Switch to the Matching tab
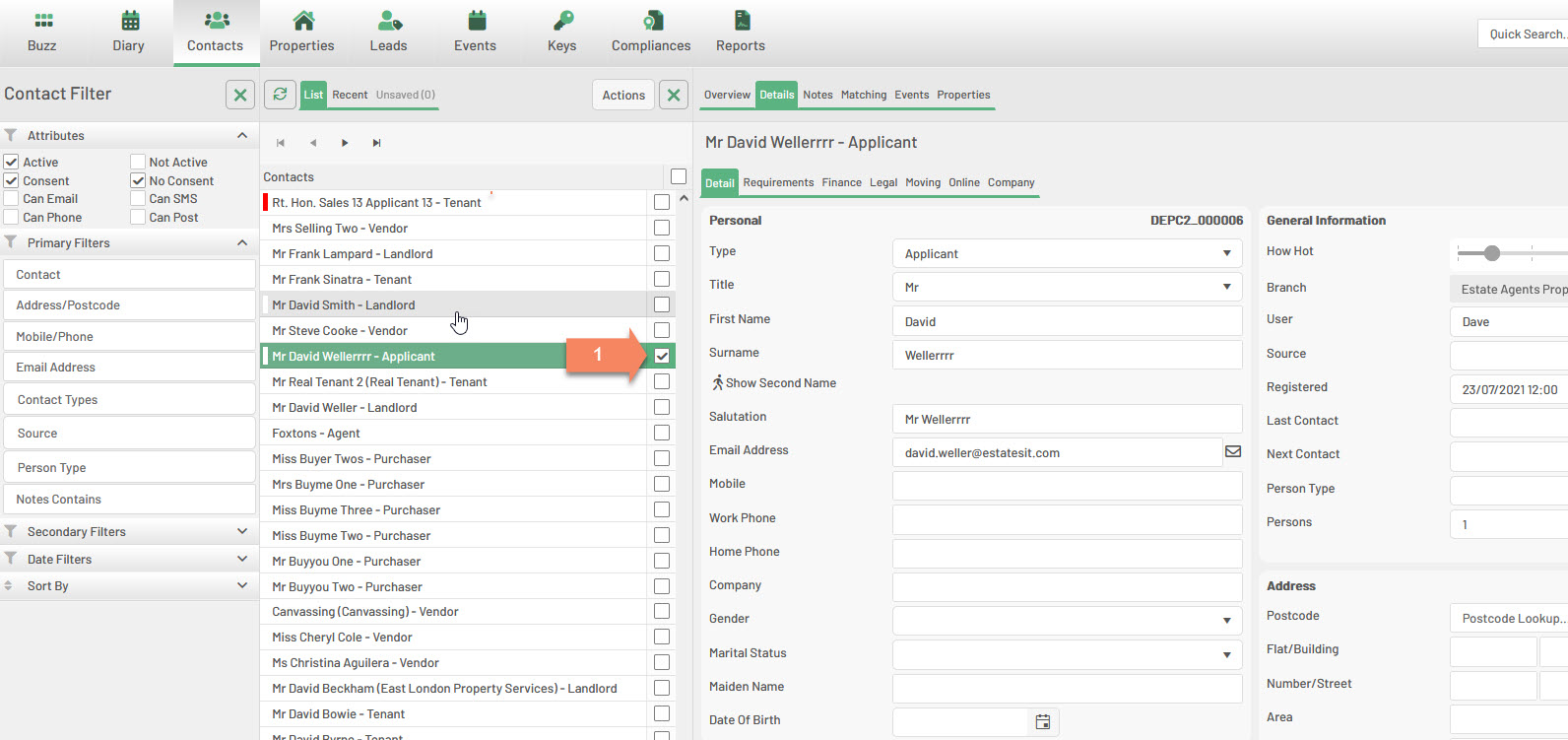Image resolution: width=1568 pixels, height=740 pixels. click(863, 96)
